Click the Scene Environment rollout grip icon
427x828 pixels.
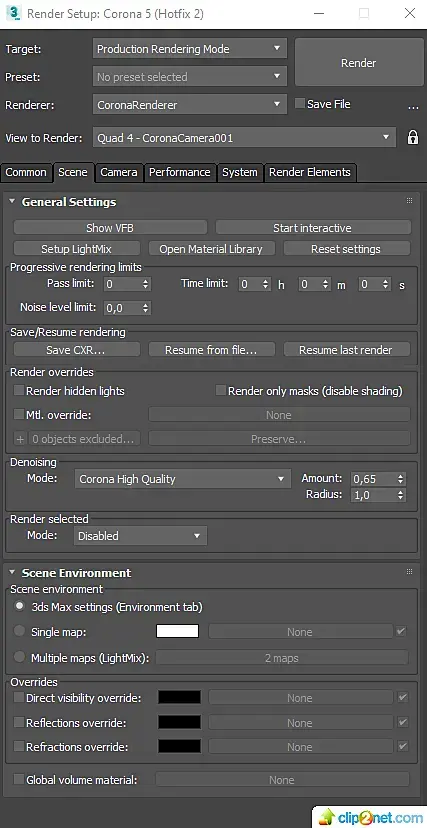(409, 572)
